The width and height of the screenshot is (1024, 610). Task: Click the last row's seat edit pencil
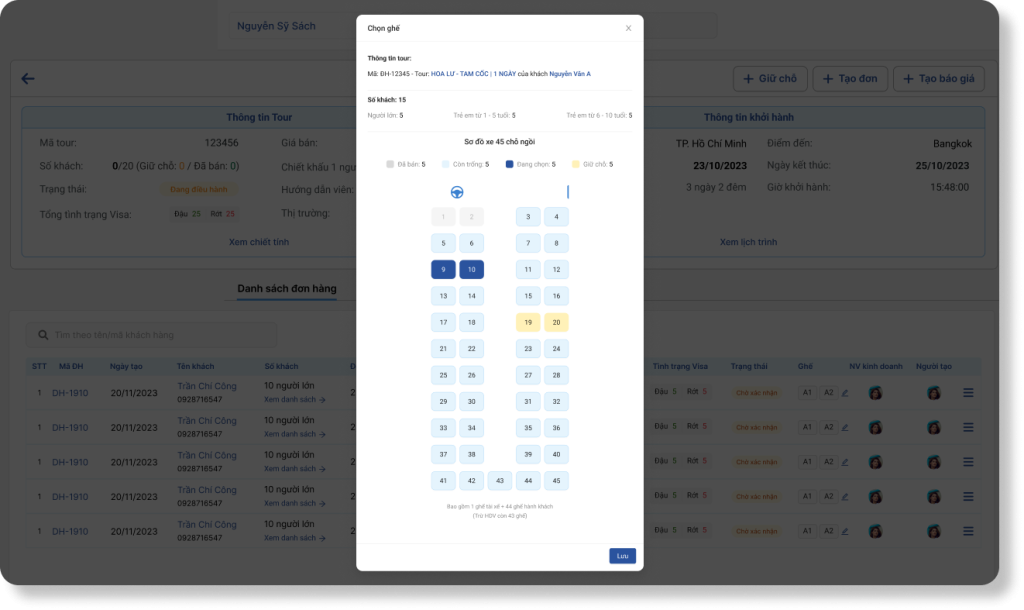coord(845,532)
